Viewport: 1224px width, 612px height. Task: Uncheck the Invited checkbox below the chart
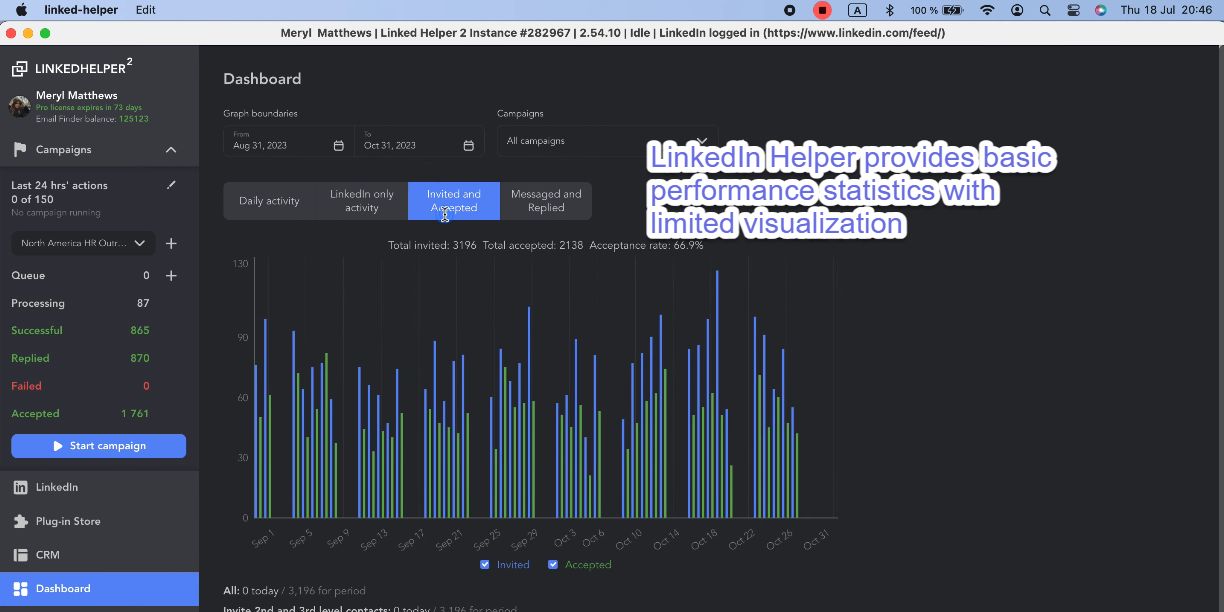(484, 564)
